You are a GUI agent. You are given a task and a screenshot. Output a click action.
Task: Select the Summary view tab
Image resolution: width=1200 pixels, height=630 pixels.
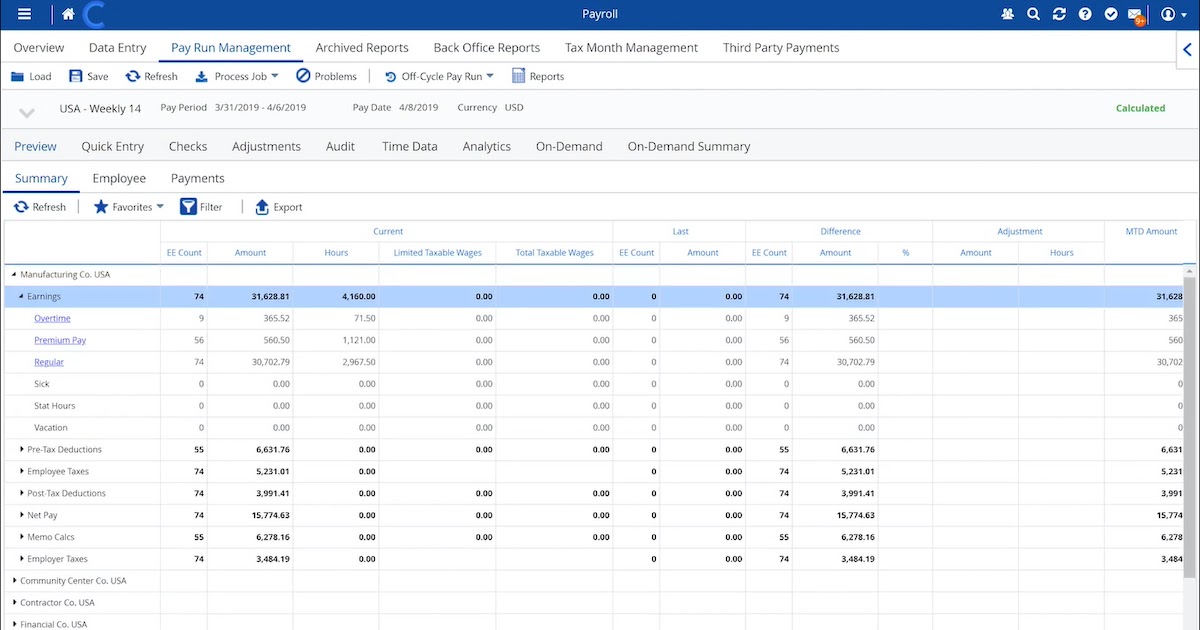pos(41,178)
